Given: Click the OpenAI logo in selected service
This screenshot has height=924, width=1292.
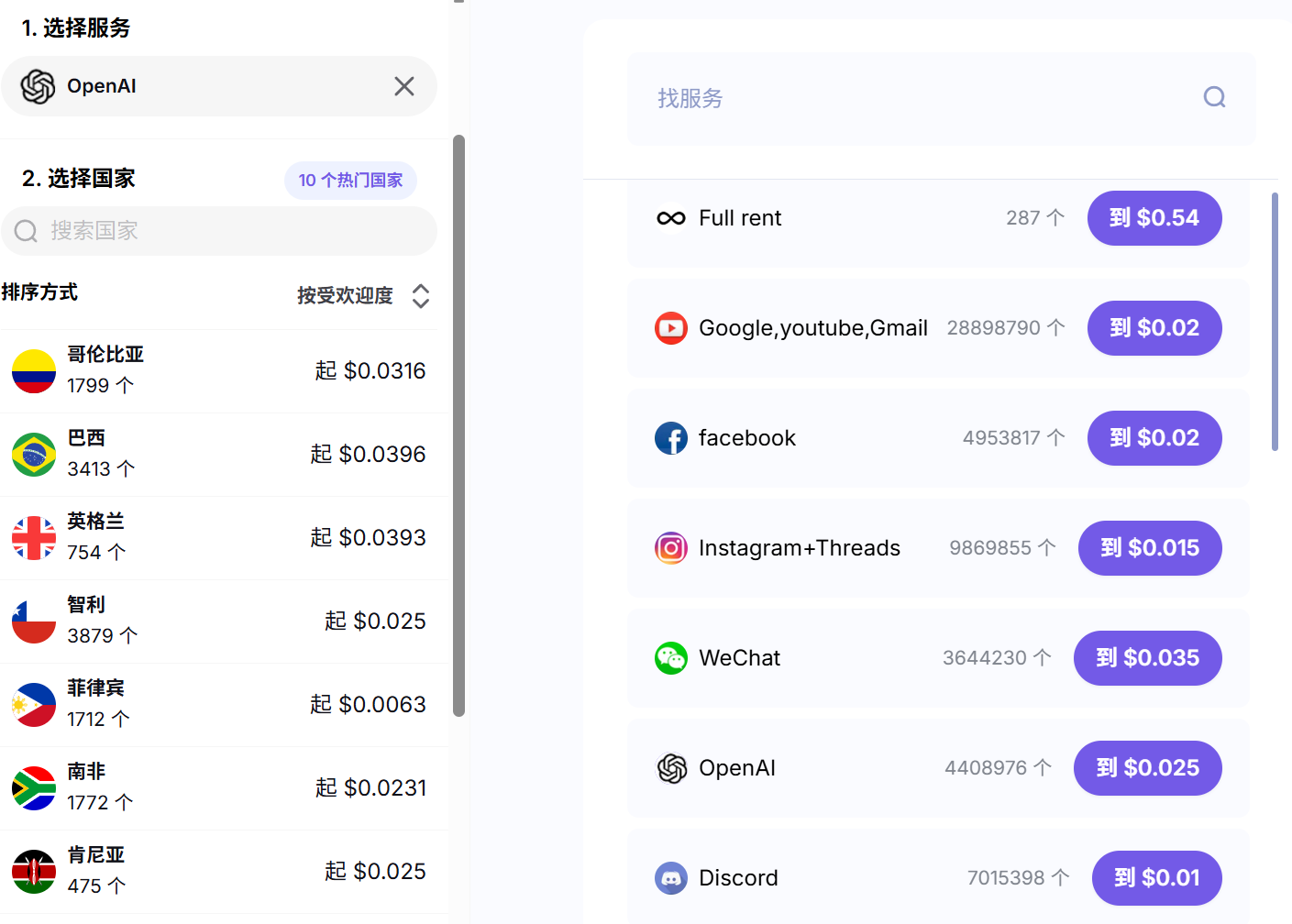Looking at the screenshot, I should click(x=39, y=86).
